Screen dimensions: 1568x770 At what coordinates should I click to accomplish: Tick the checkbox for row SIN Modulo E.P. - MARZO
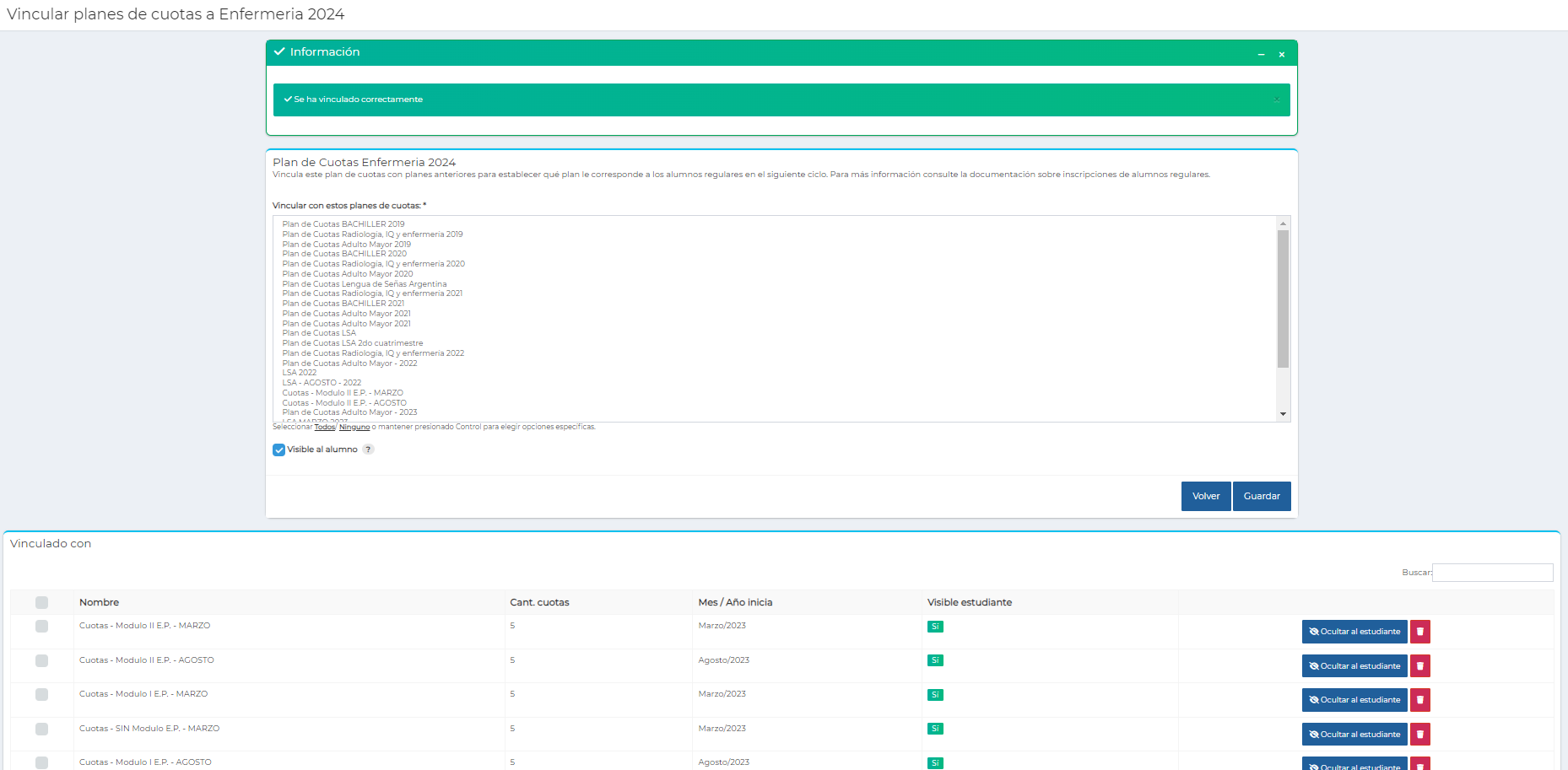tap(41, 729)
